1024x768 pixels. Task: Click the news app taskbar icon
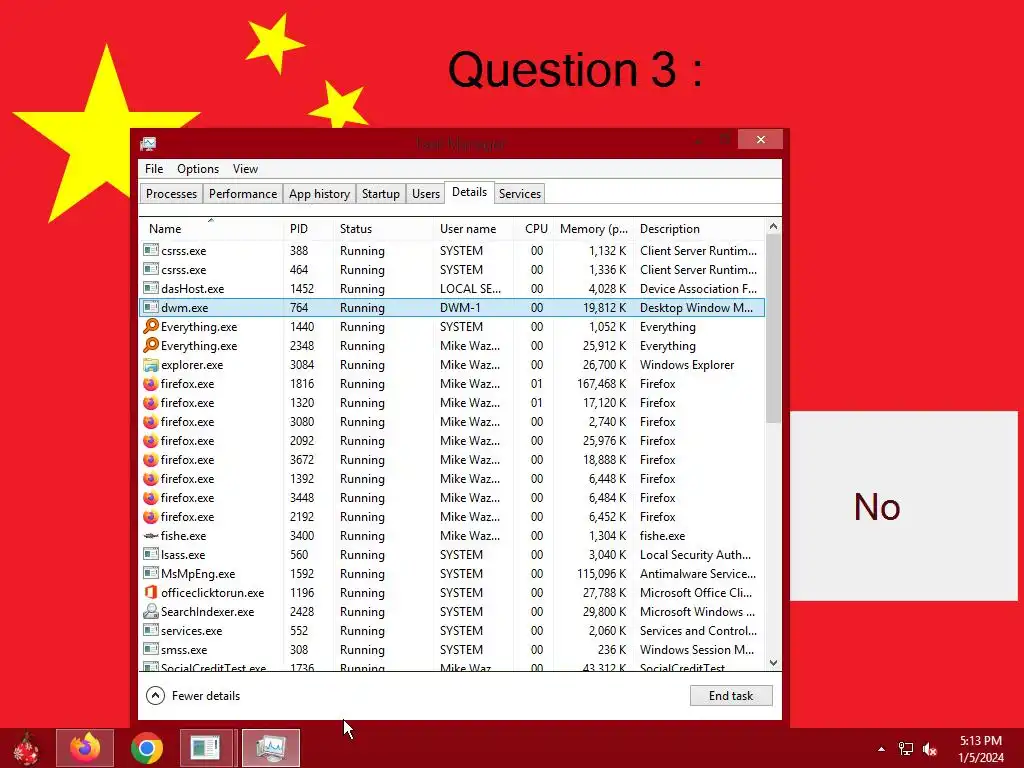pos(206,748)
